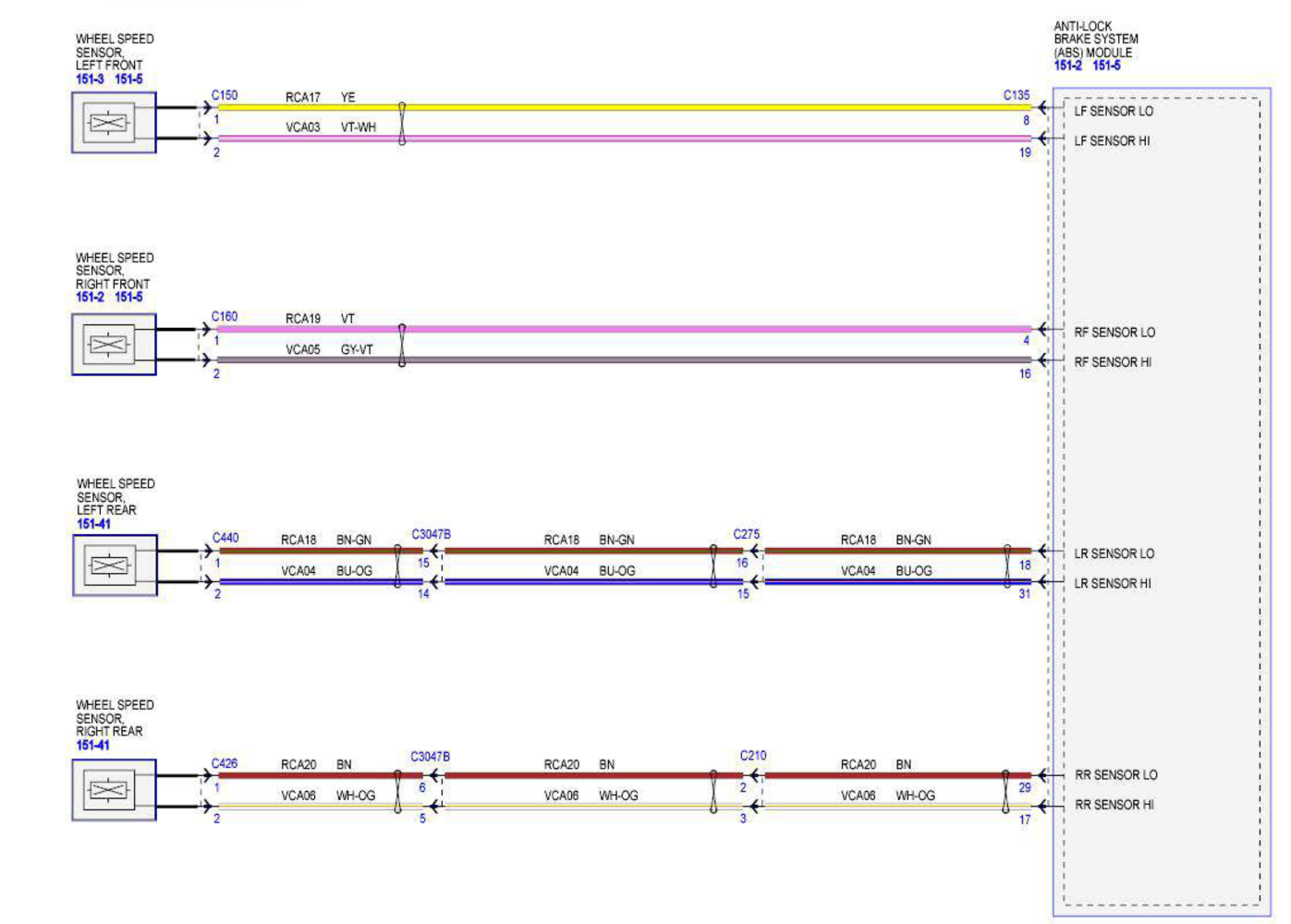Click the LF SENSOR HI pin label
This screenshot has width=1291, height=924.
click(x=1112, y=141)
